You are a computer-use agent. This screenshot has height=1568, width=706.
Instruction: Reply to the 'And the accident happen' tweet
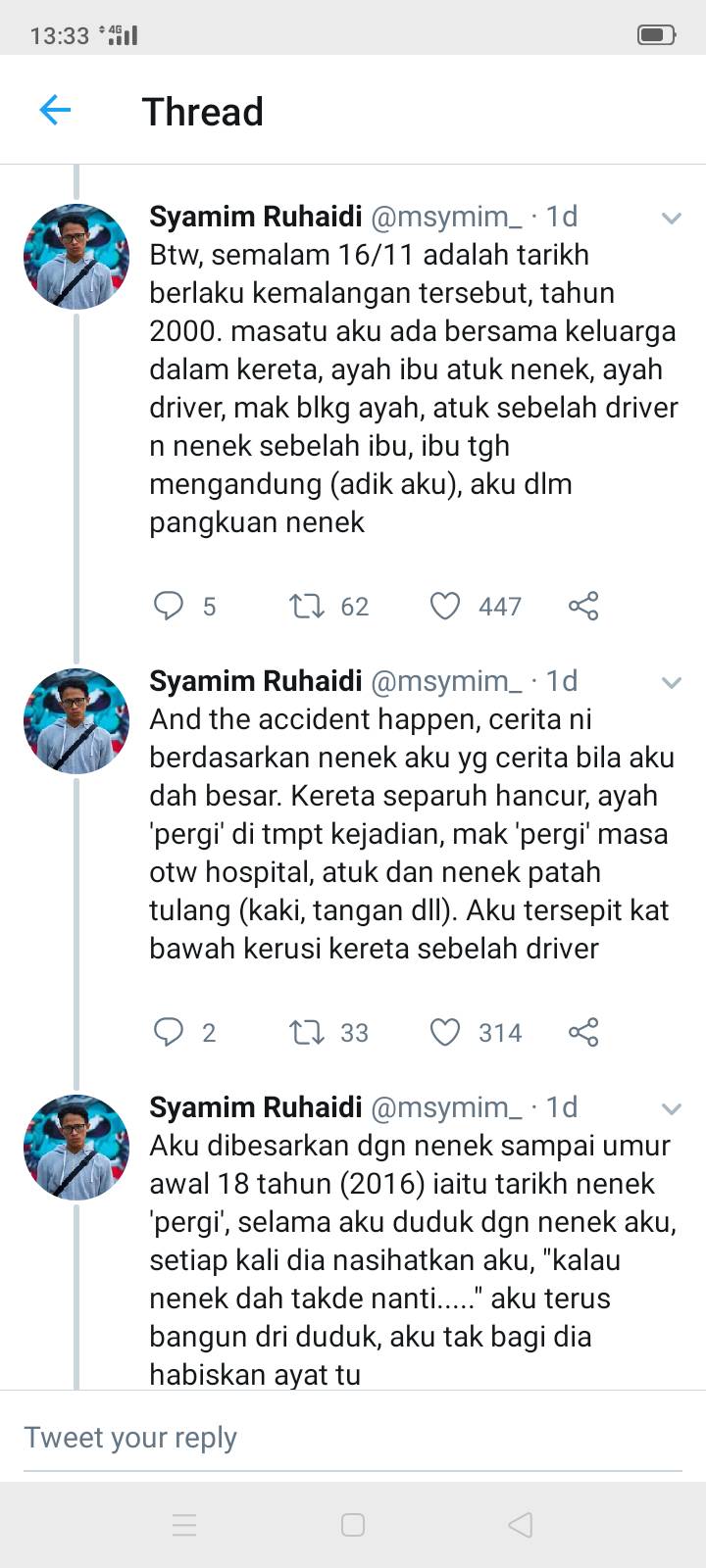click(169, 1032)
